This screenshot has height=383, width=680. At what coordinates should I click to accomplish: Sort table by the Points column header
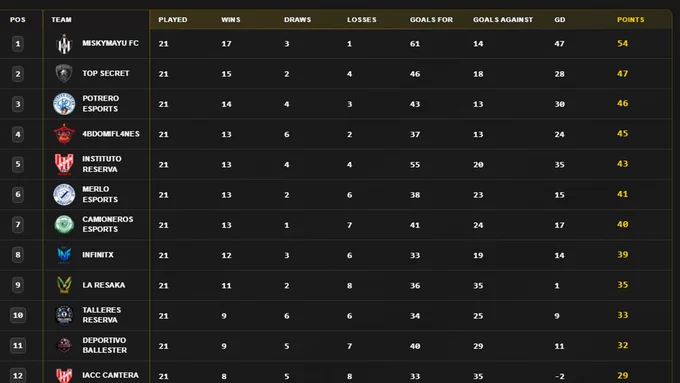pyautogui.click(x=631, y=20)
